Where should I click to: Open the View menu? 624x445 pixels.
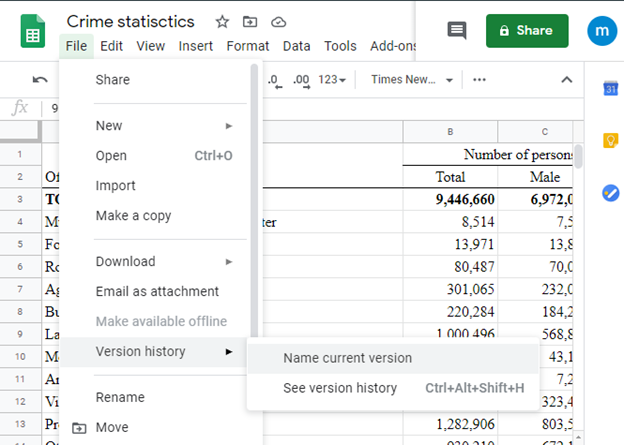click(150, 46)
